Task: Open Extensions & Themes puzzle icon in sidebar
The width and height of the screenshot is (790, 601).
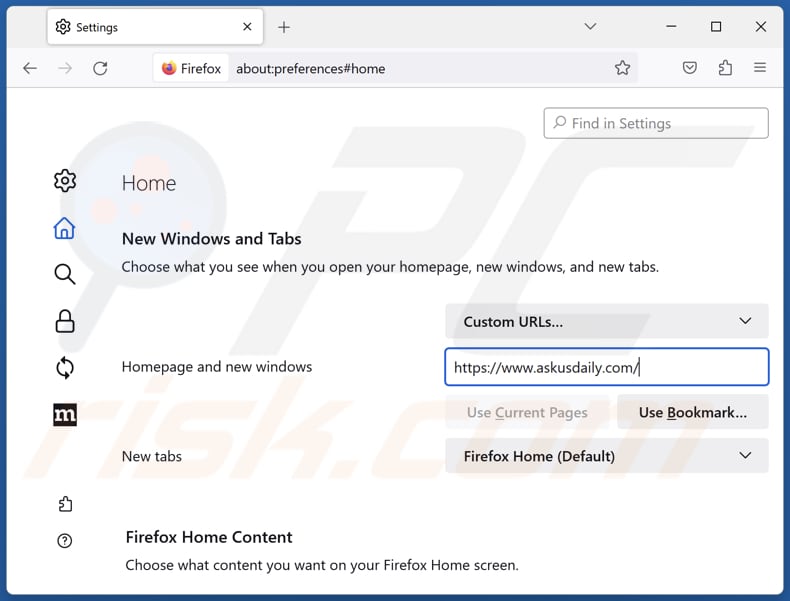Action: click(x=65, y=504)
